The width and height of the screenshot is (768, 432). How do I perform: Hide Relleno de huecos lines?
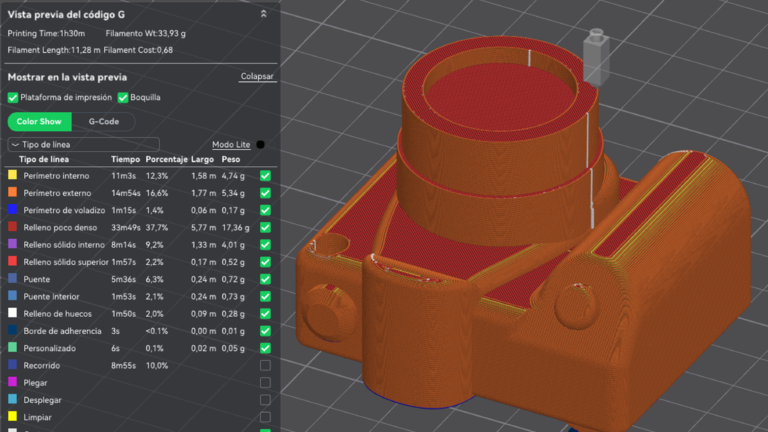[x=265, y=313]
